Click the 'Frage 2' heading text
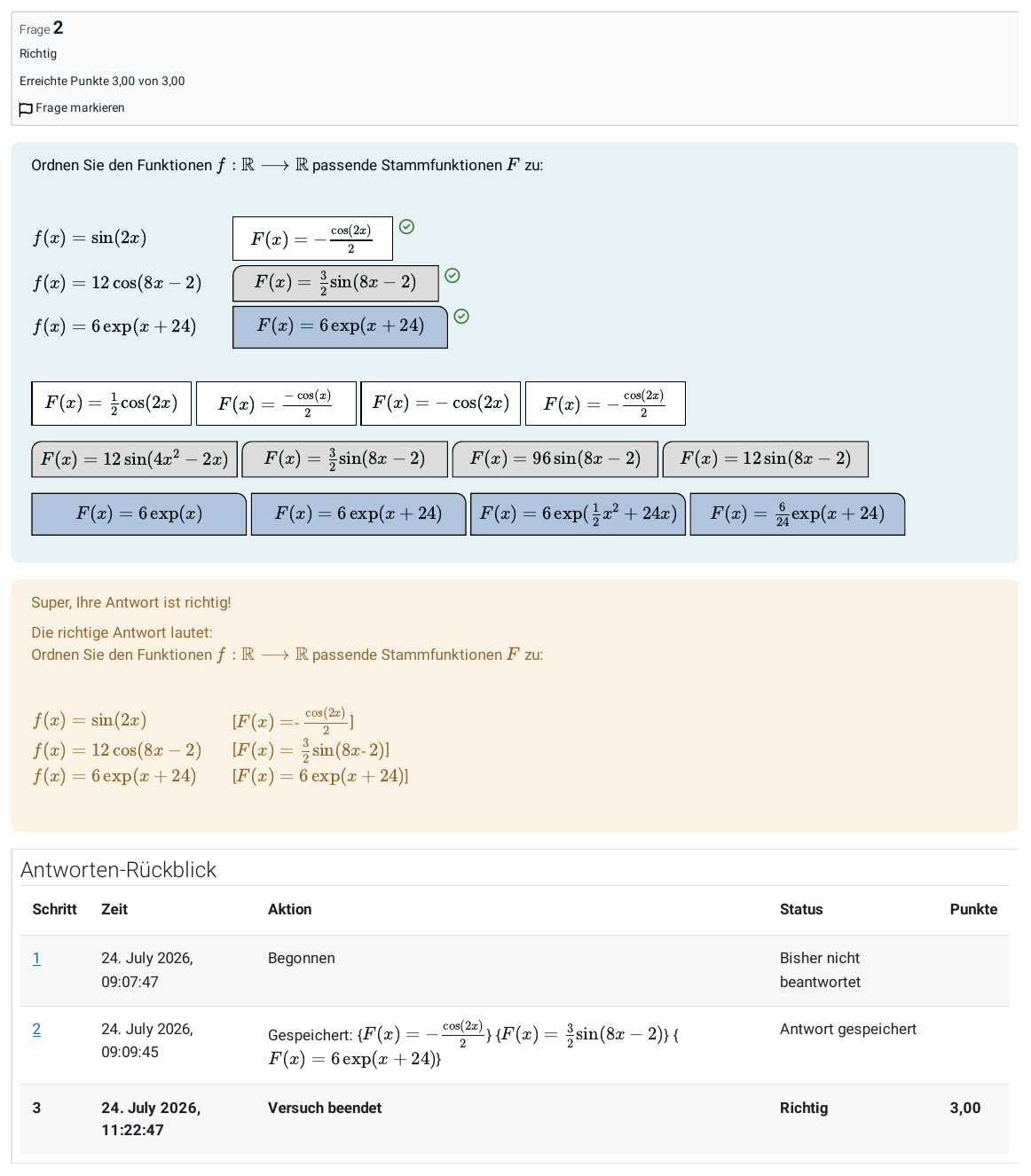Image resolution: width=1031 pixels, height=1176 pixels. click(42, 28)
